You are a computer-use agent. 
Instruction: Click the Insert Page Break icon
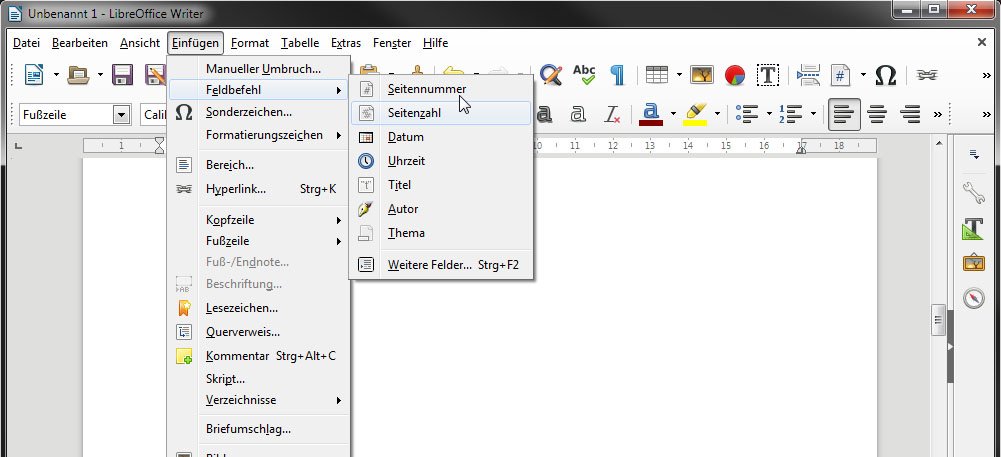pyautogui.click(x=808, y=75)
